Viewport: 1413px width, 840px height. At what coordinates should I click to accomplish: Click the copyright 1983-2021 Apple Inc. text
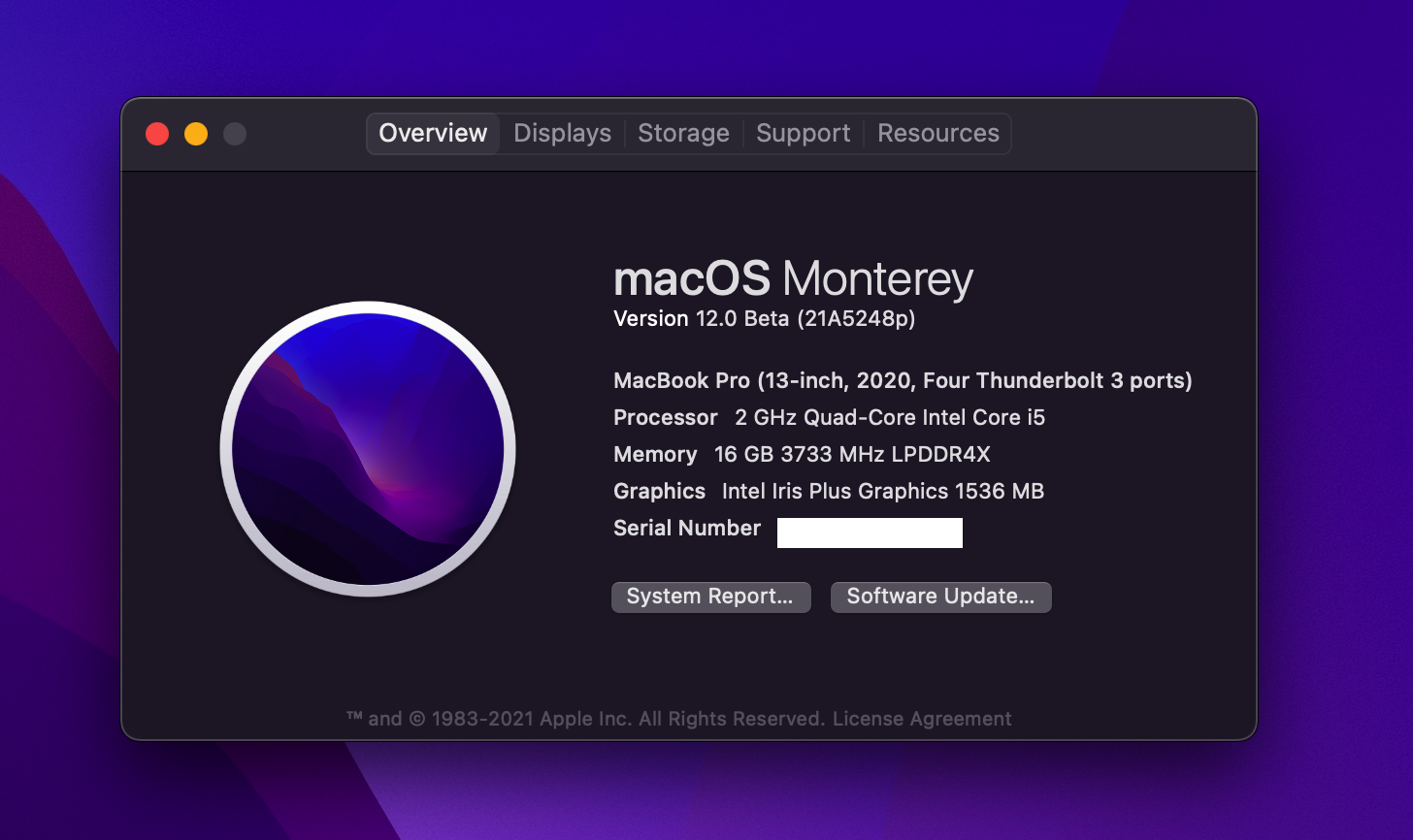pyautogui.click(x=586, y=719)
